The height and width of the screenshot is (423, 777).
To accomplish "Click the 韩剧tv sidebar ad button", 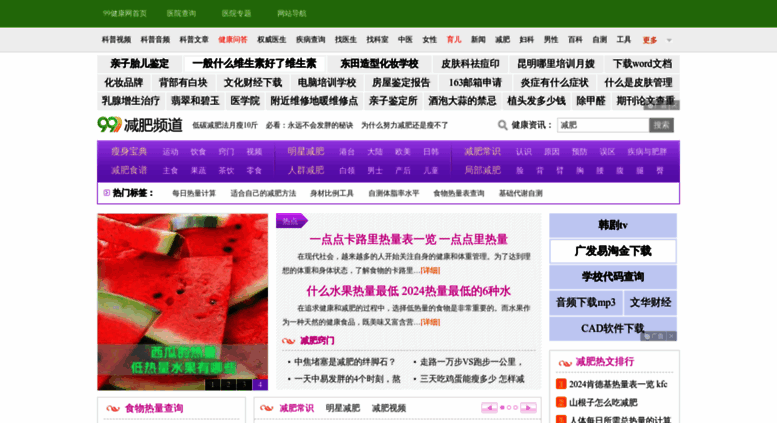I will click(613, 225).
